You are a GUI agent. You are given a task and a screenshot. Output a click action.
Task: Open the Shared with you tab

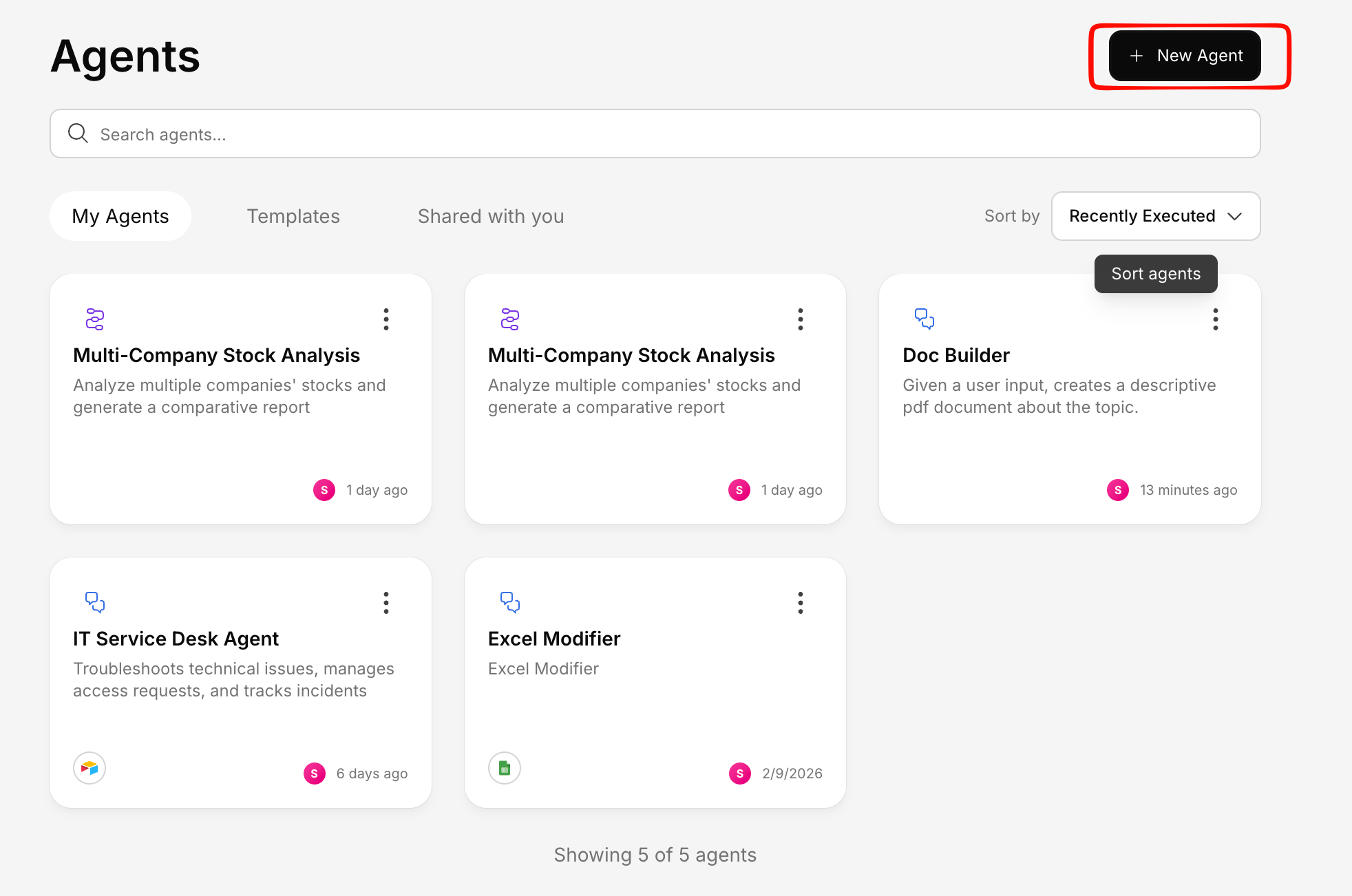coord(491,216)
